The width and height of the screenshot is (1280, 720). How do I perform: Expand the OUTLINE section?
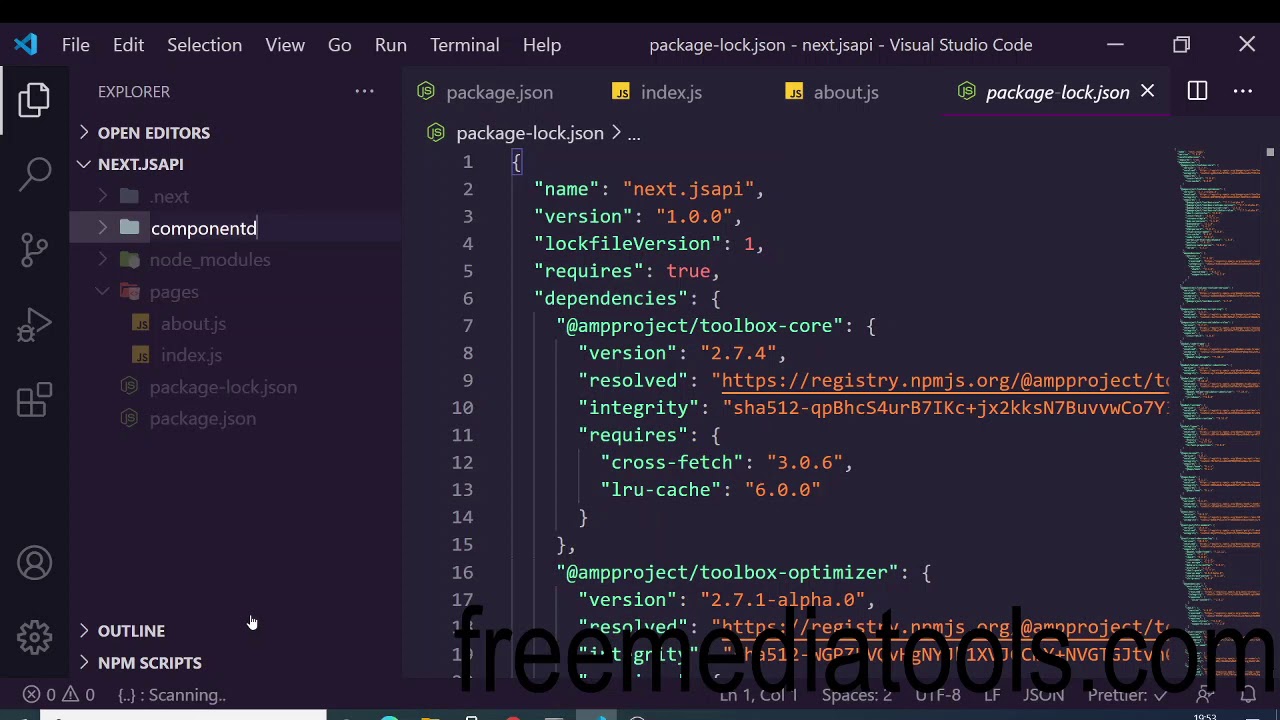[131, 631]
